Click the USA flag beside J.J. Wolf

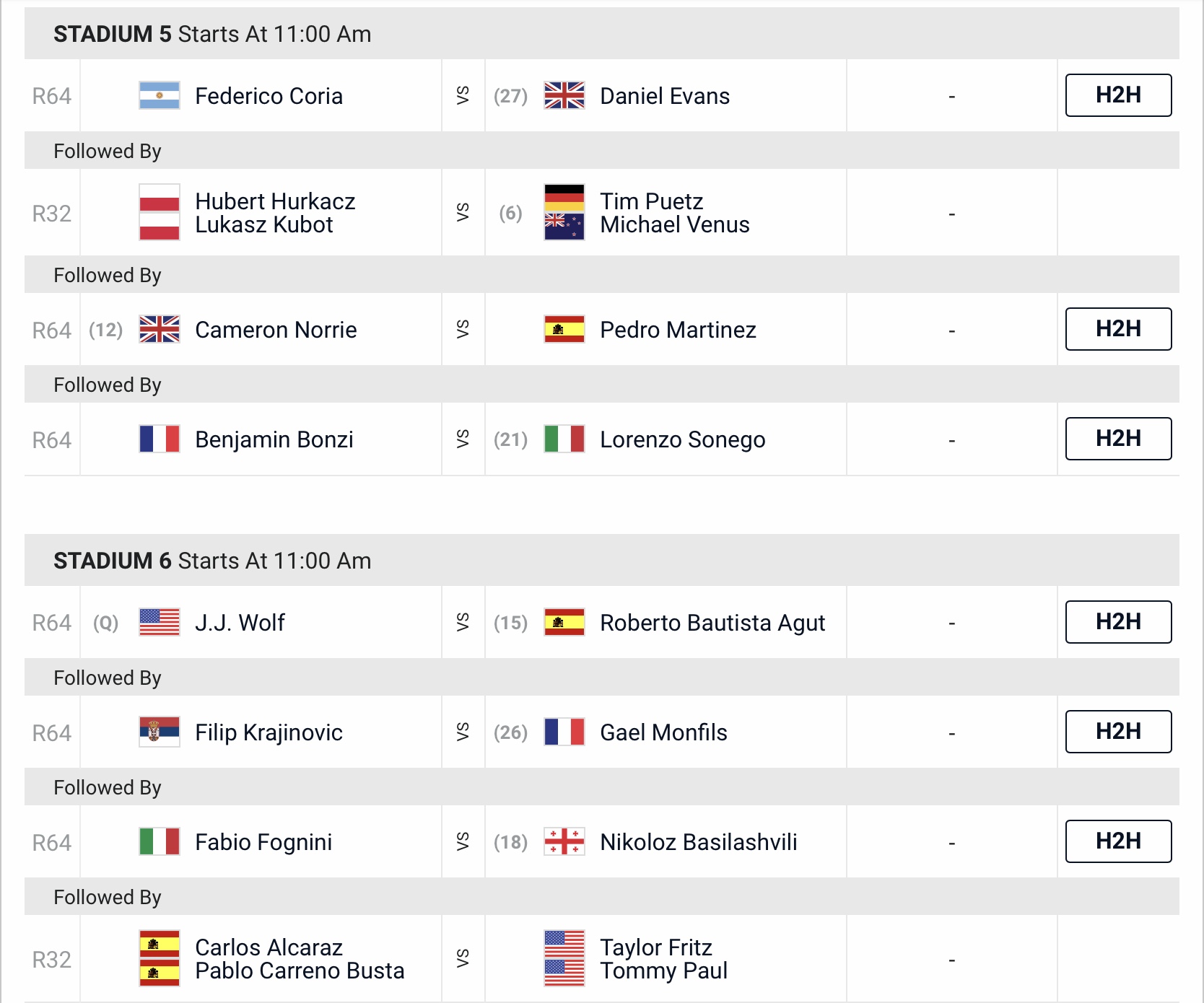[160, 622]
